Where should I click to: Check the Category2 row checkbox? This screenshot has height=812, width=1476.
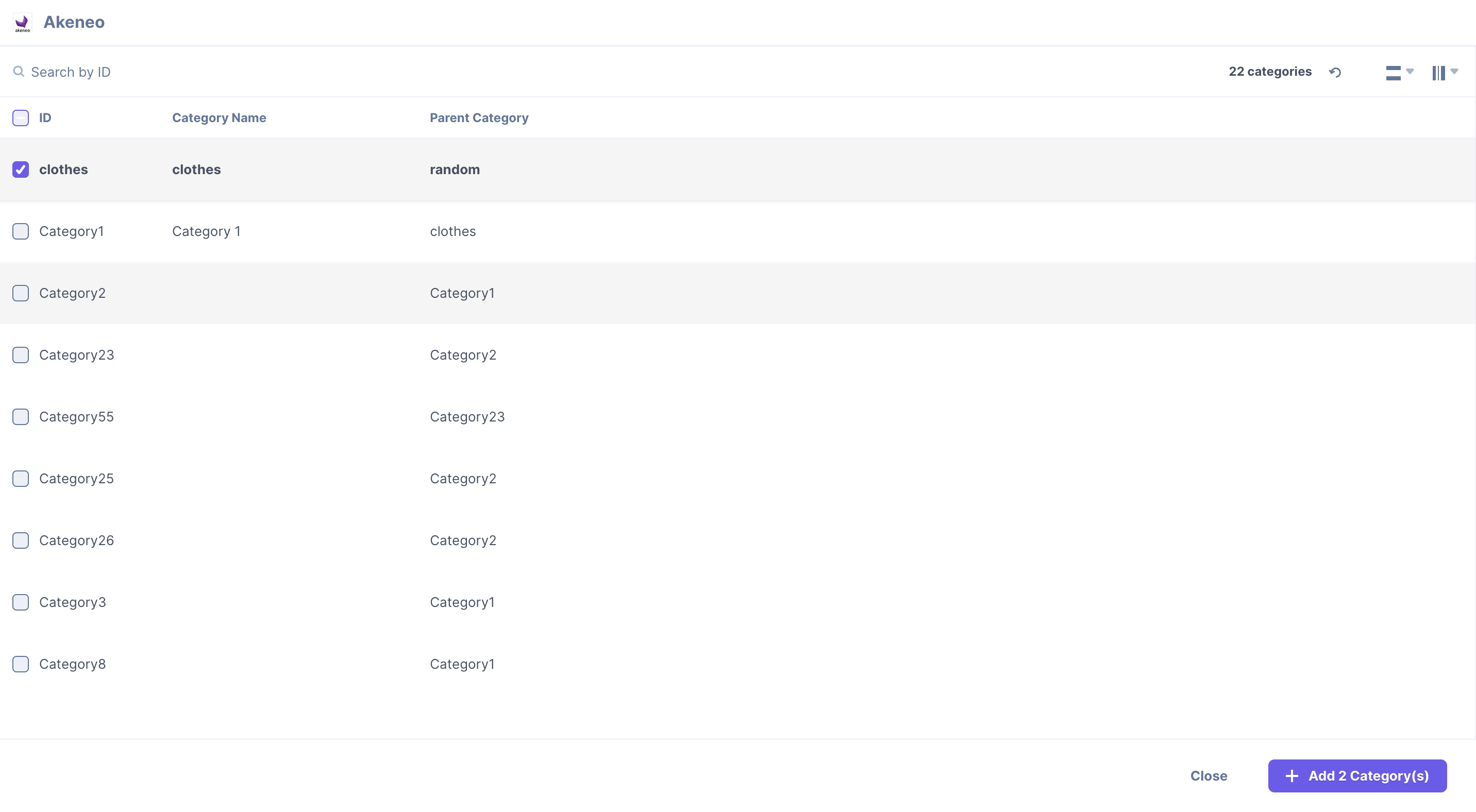[21, 293]
